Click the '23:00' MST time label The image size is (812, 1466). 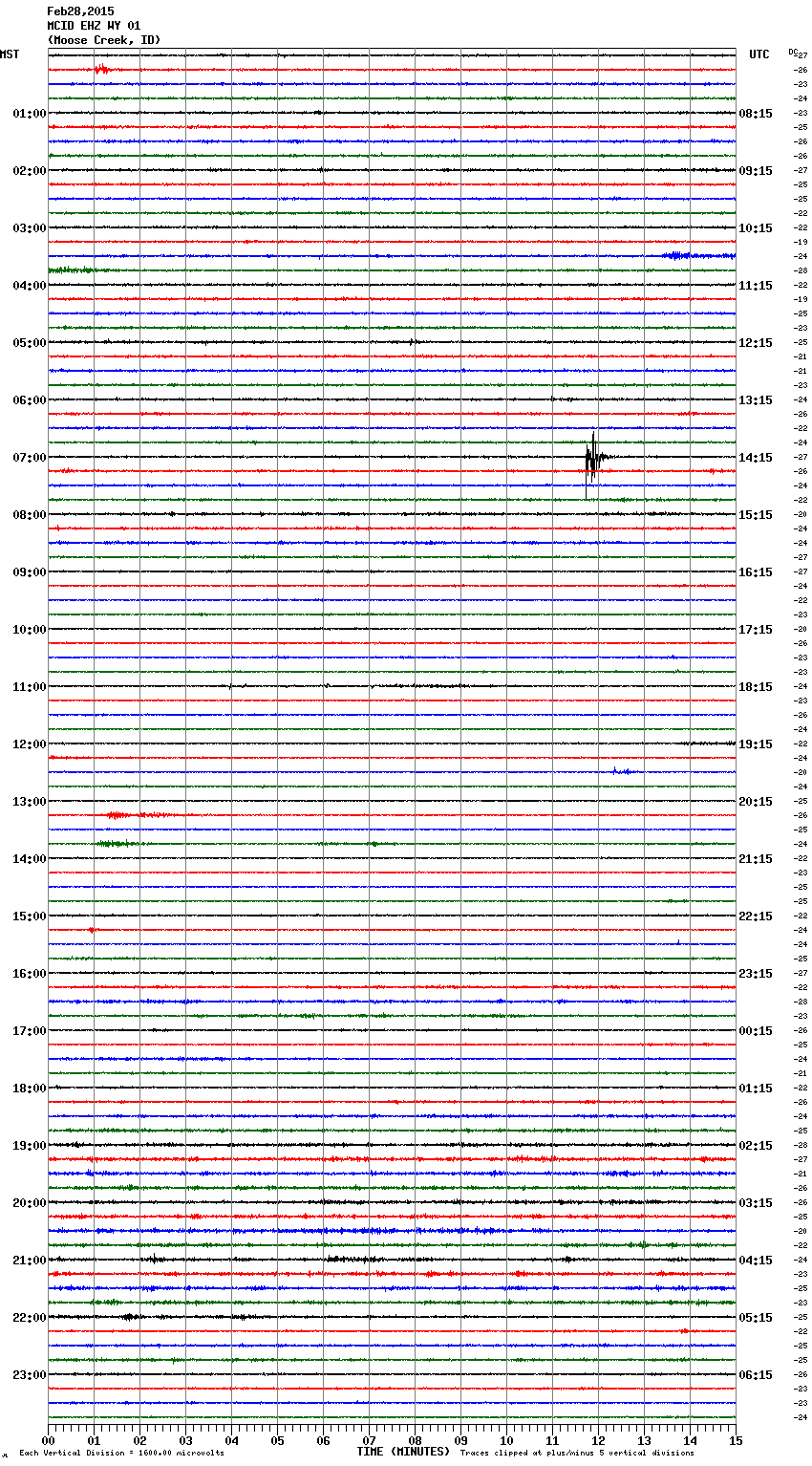click(x=30, y=1375)
